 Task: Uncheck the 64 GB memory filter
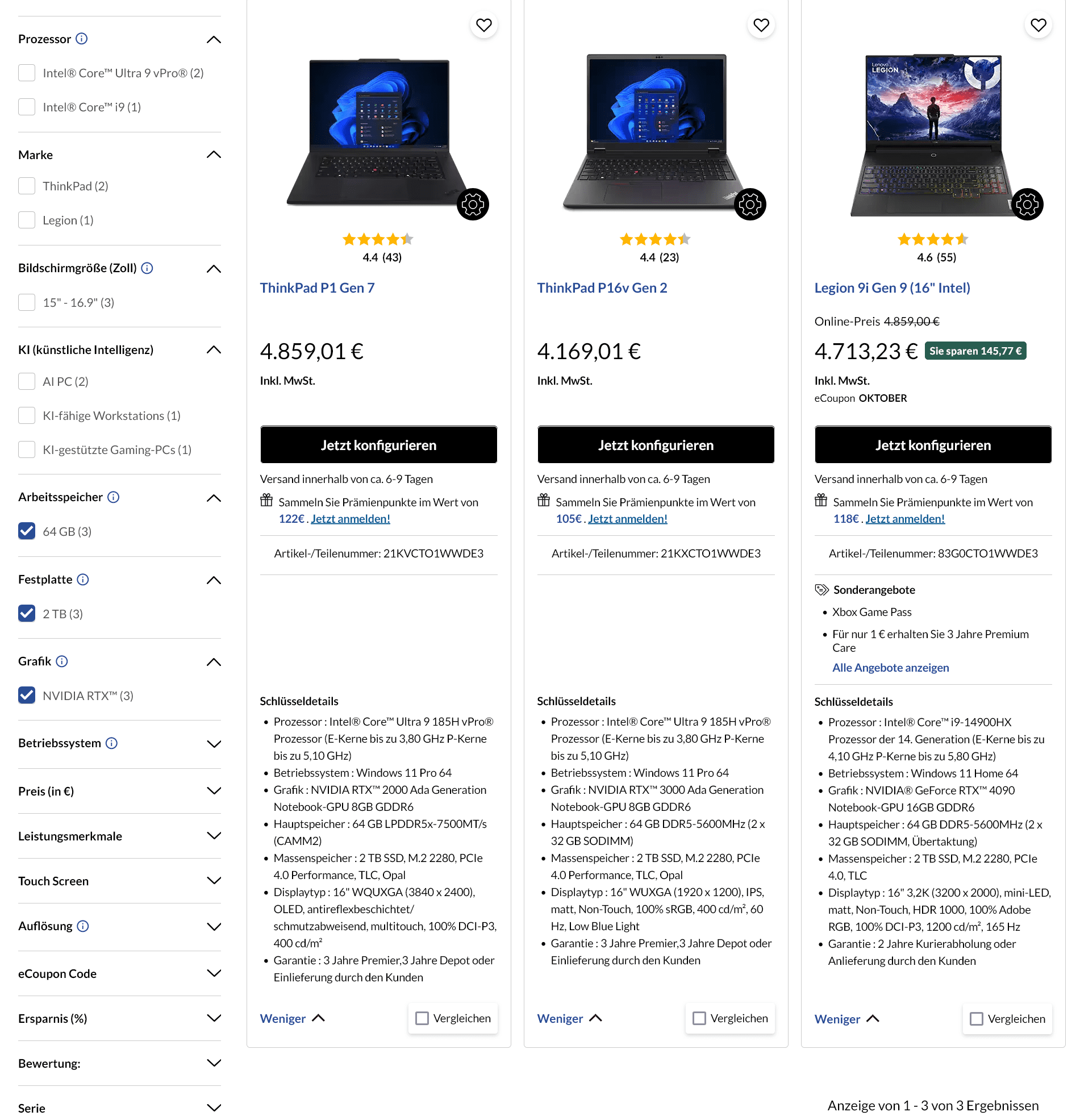[27, 531]
